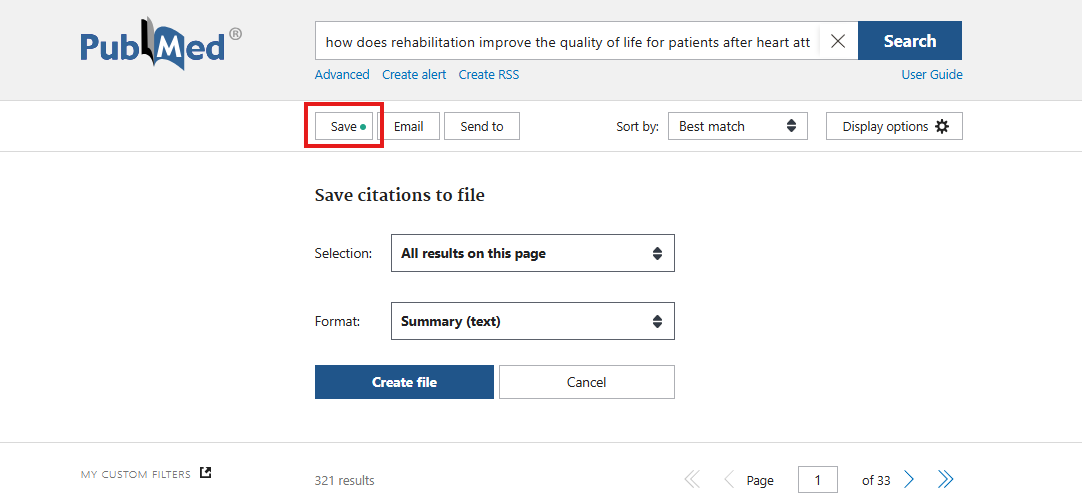
Task: Toggle the Save panel
Action: point(344,127)
